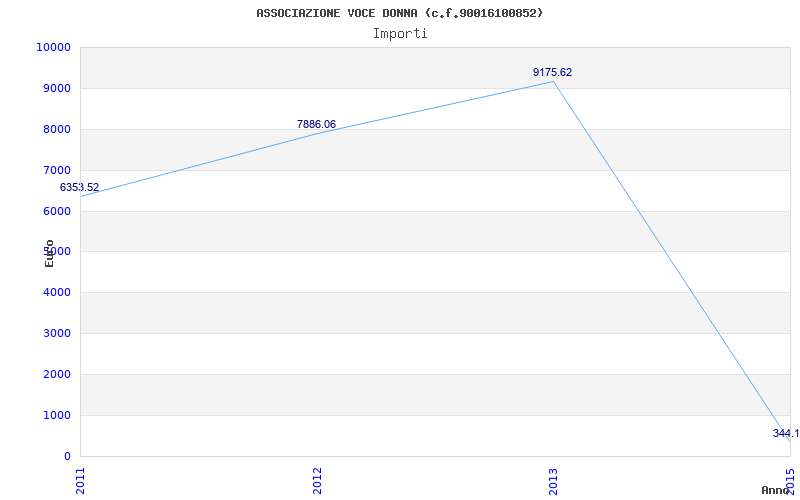Click the 8000 y-axis value

pyautogui.click(x=56, y=129)
